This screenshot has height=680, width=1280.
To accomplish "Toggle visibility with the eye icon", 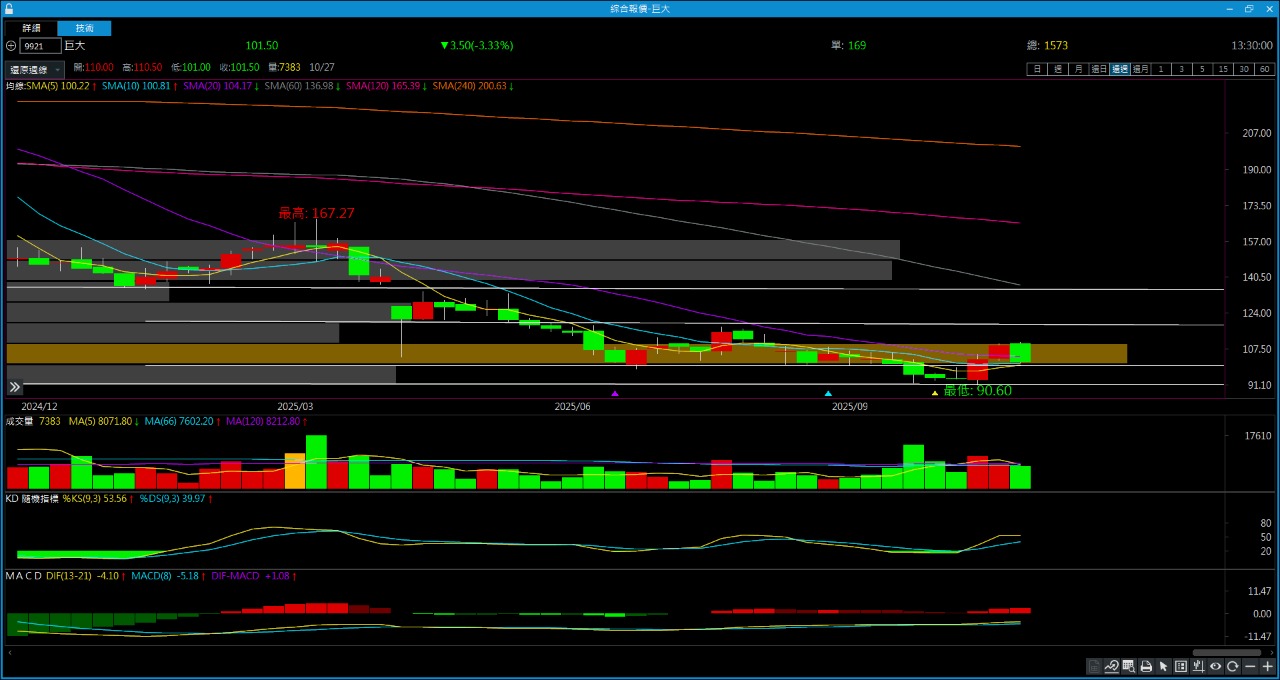I will (x=1216, y=666).
